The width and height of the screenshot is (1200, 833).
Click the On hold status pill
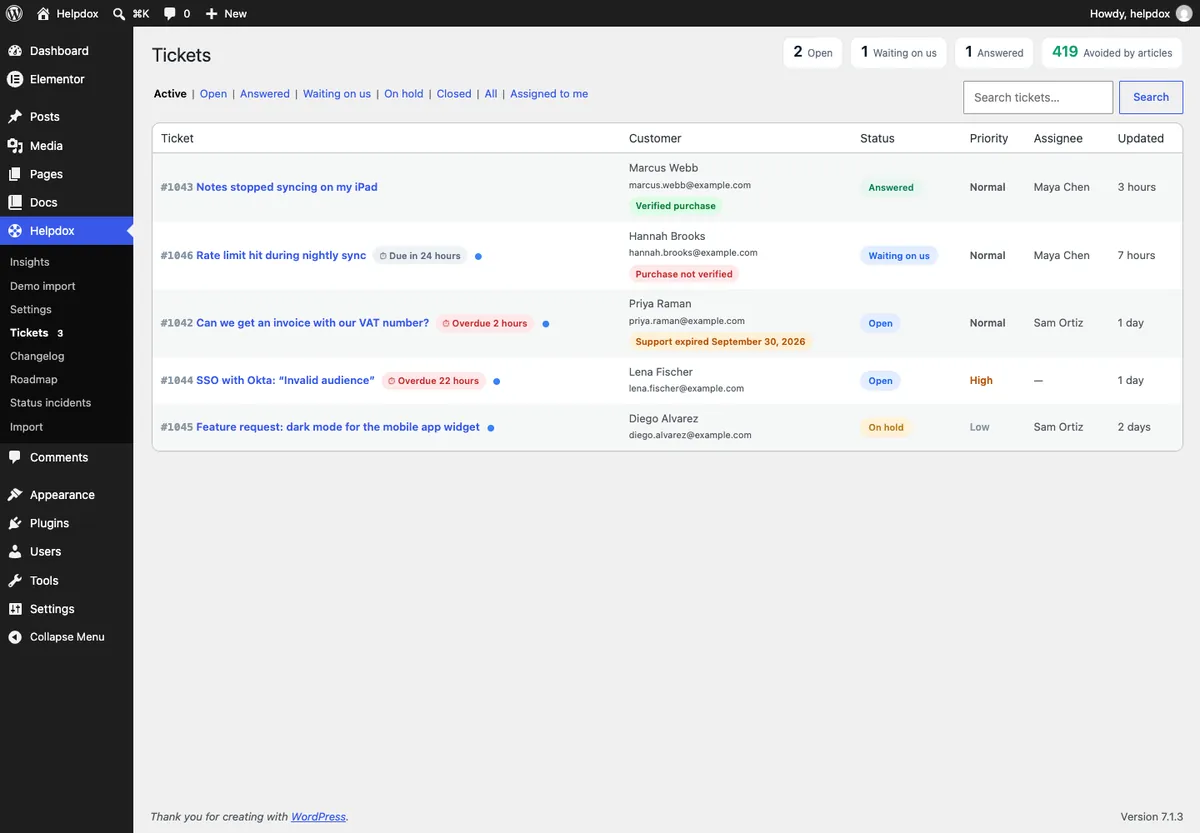[886, 427]
